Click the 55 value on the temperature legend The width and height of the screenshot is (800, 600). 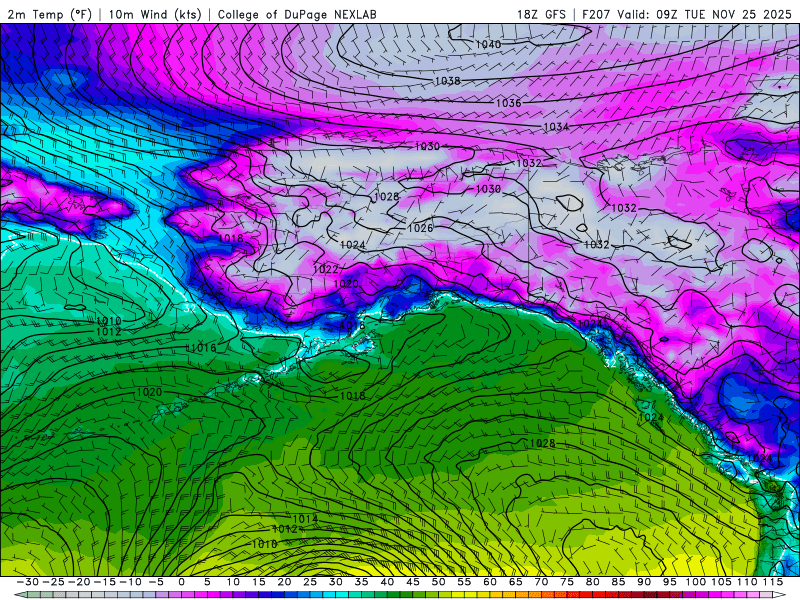click(464, 582)
